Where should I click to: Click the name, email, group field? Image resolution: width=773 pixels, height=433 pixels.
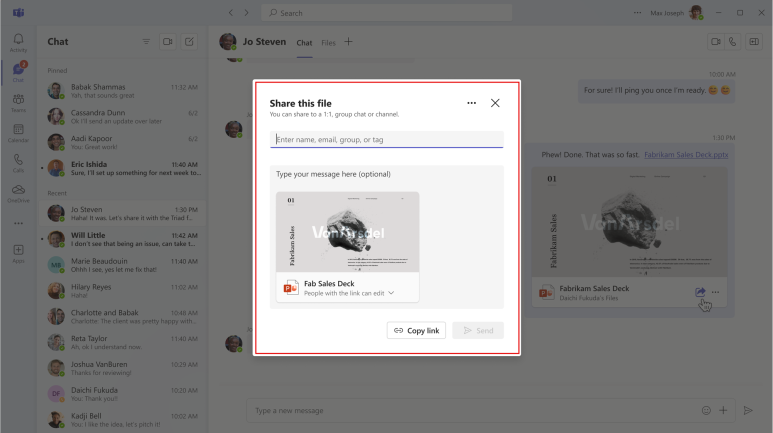coord(387,140)
